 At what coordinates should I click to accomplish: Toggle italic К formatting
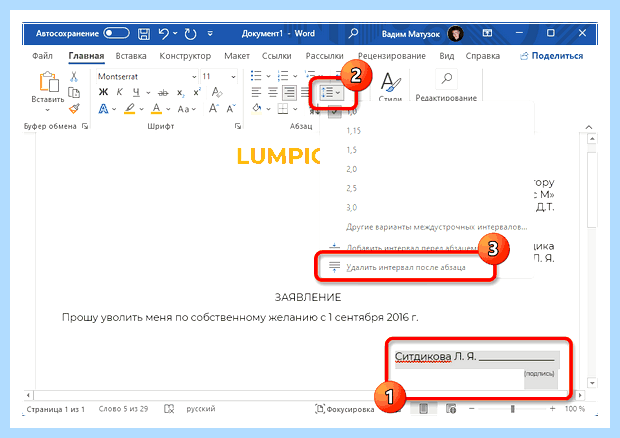(x=119, y=93)
